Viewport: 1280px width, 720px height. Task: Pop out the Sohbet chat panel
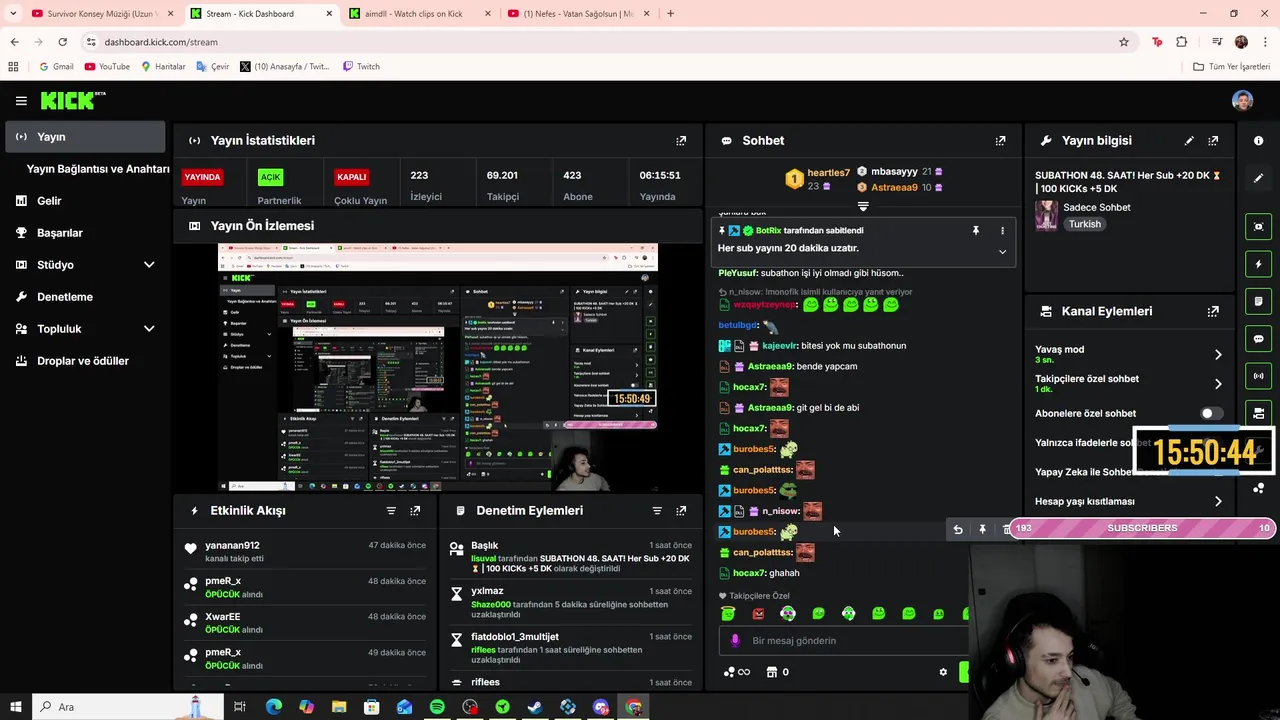1000,141
